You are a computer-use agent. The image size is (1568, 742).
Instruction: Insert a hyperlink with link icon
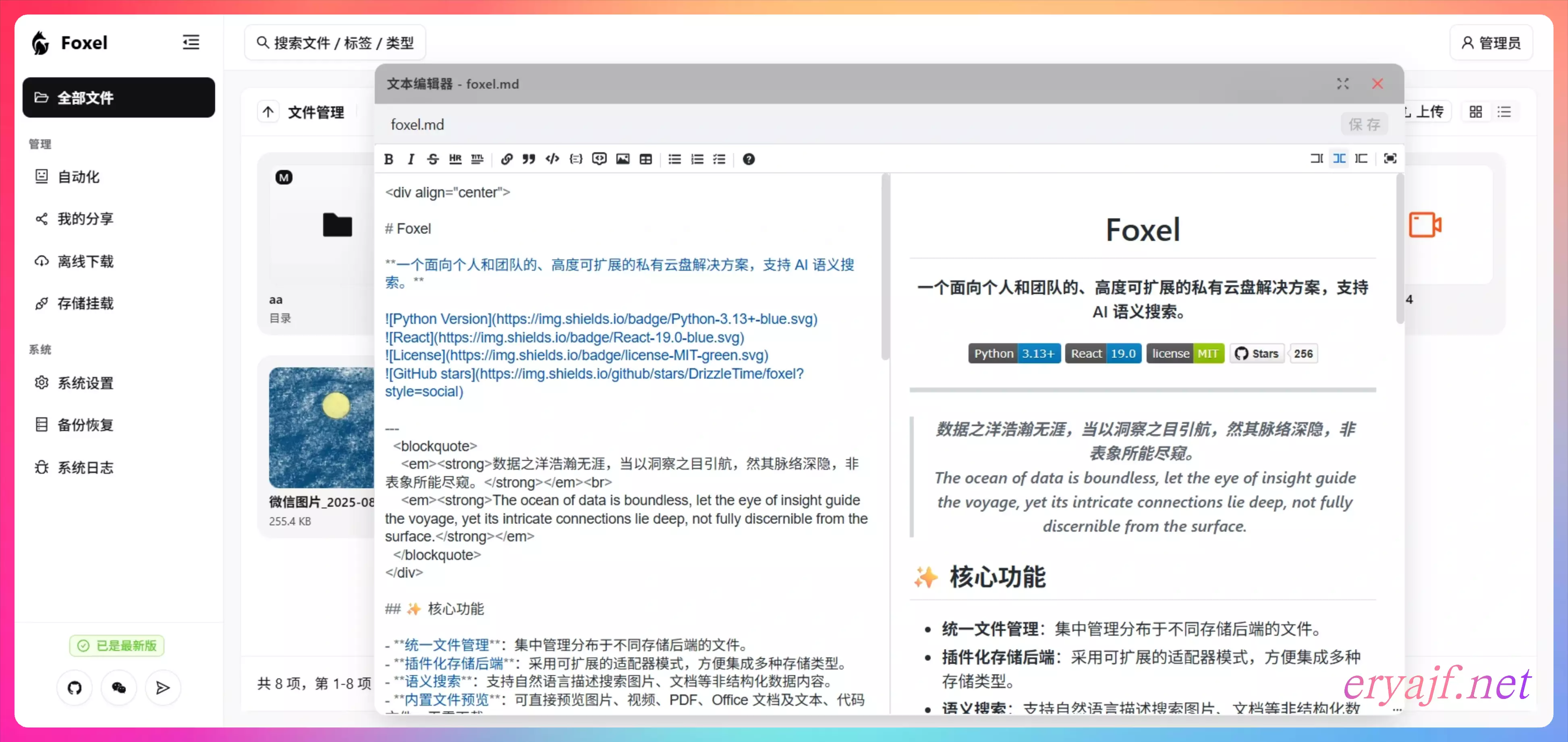coord(506,159)
